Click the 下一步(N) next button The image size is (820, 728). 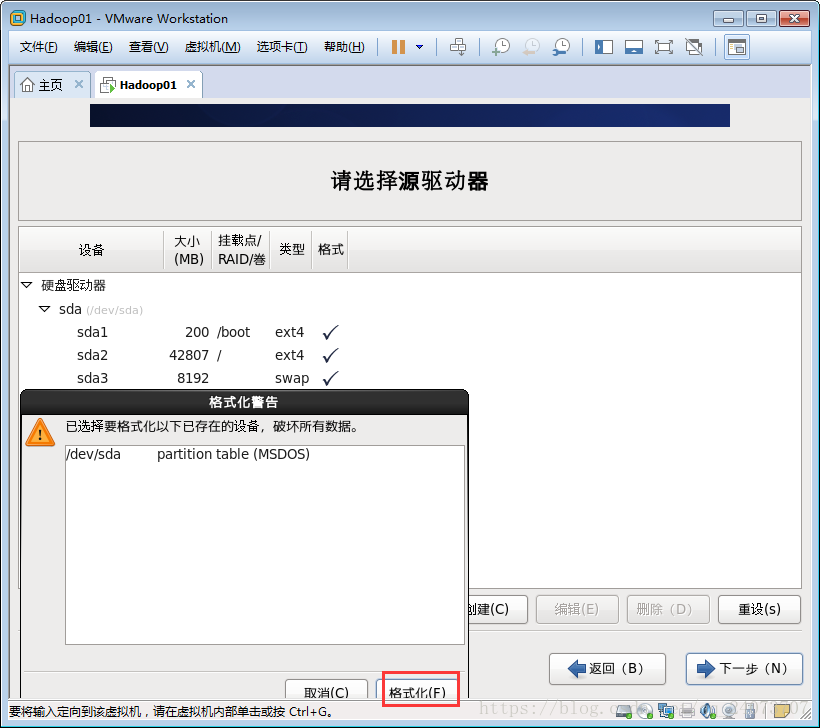point(744,668)
